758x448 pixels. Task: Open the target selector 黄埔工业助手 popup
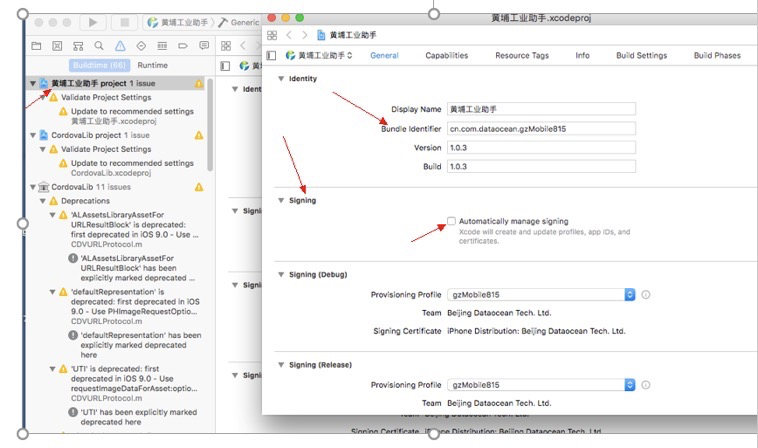click(319, 56)
